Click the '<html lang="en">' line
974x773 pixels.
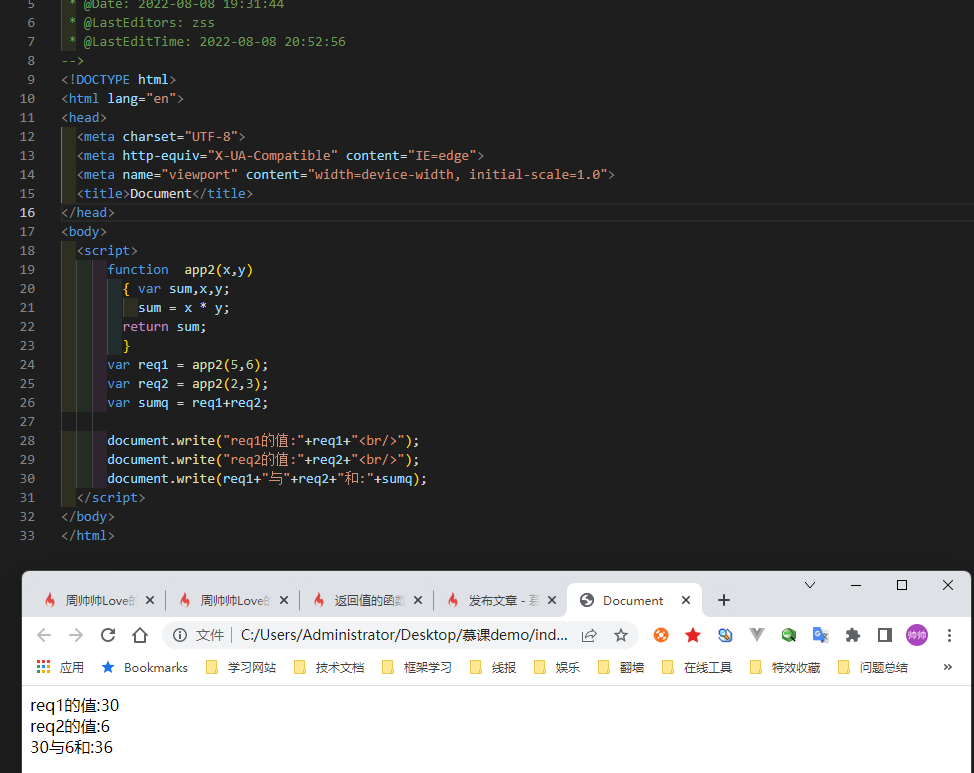point(122,99)
